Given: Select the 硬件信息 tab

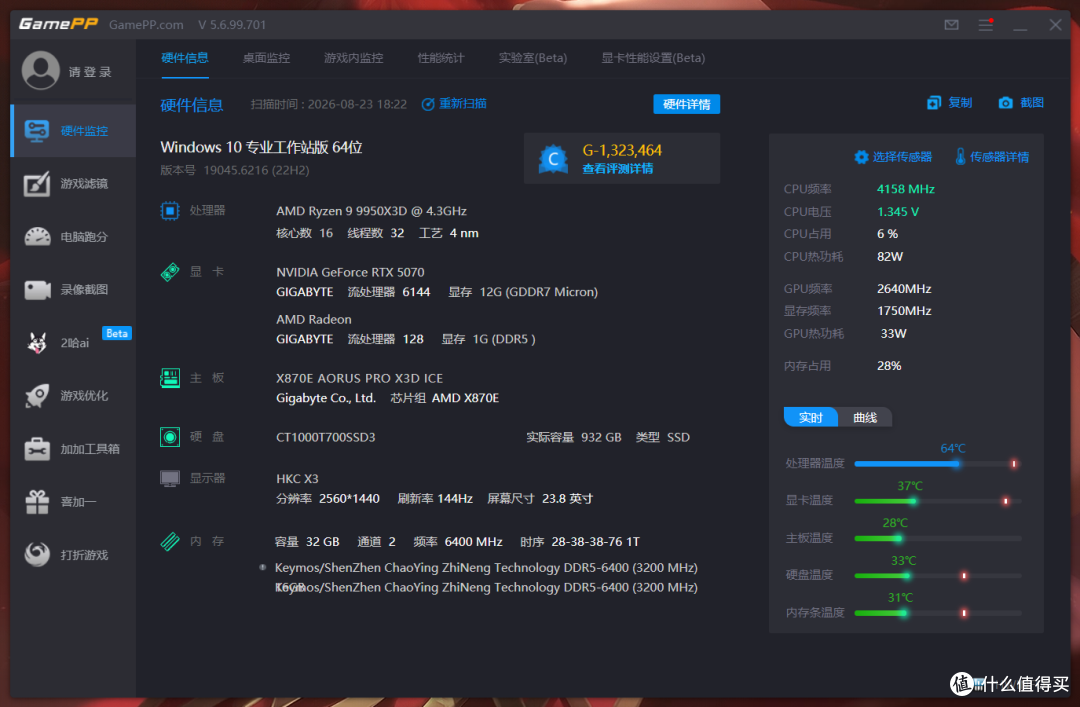Looking at the screenshot, I should point(185,58).
